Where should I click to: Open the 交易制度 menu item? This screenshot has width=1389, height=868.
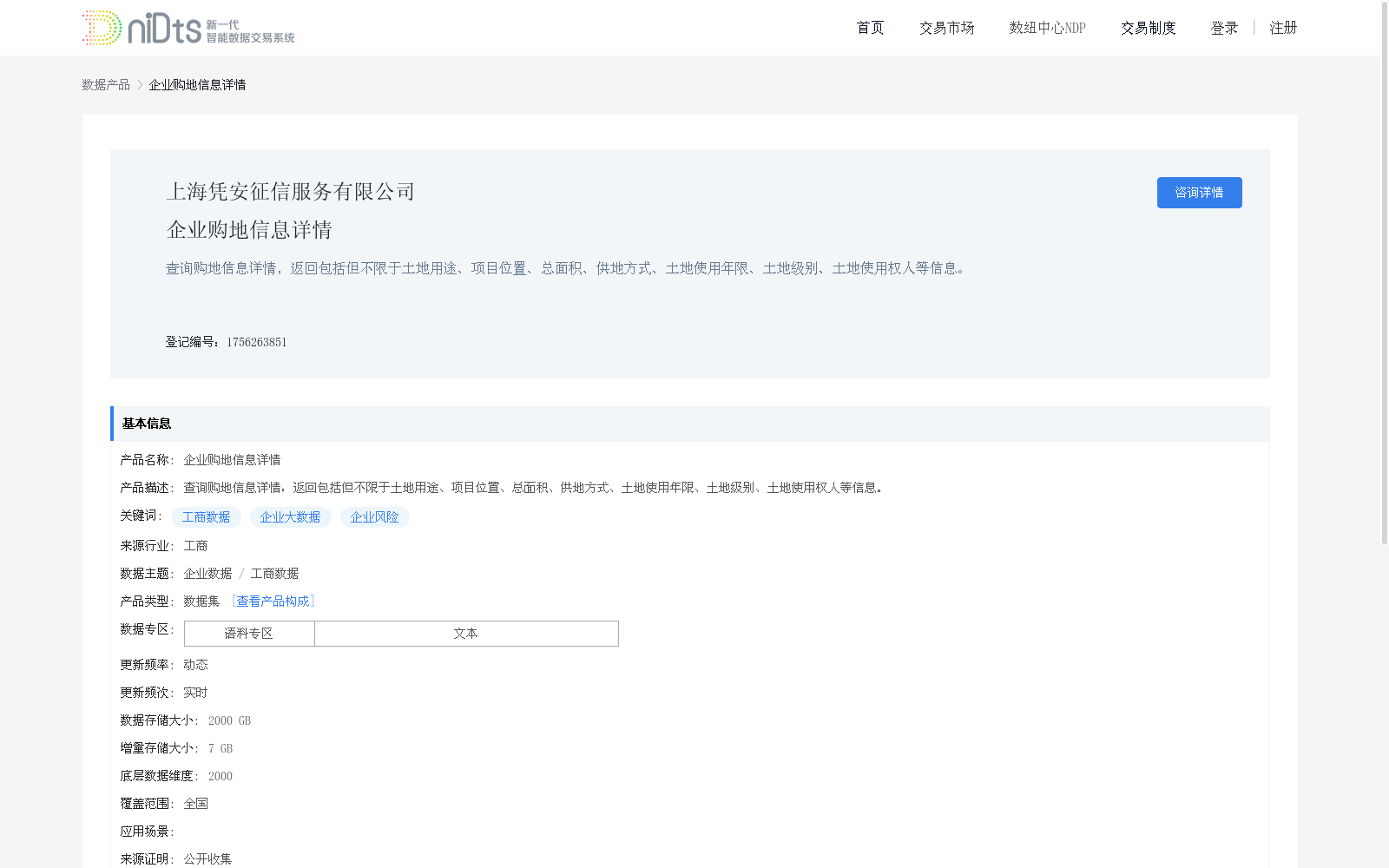[x=1148, y=28]
